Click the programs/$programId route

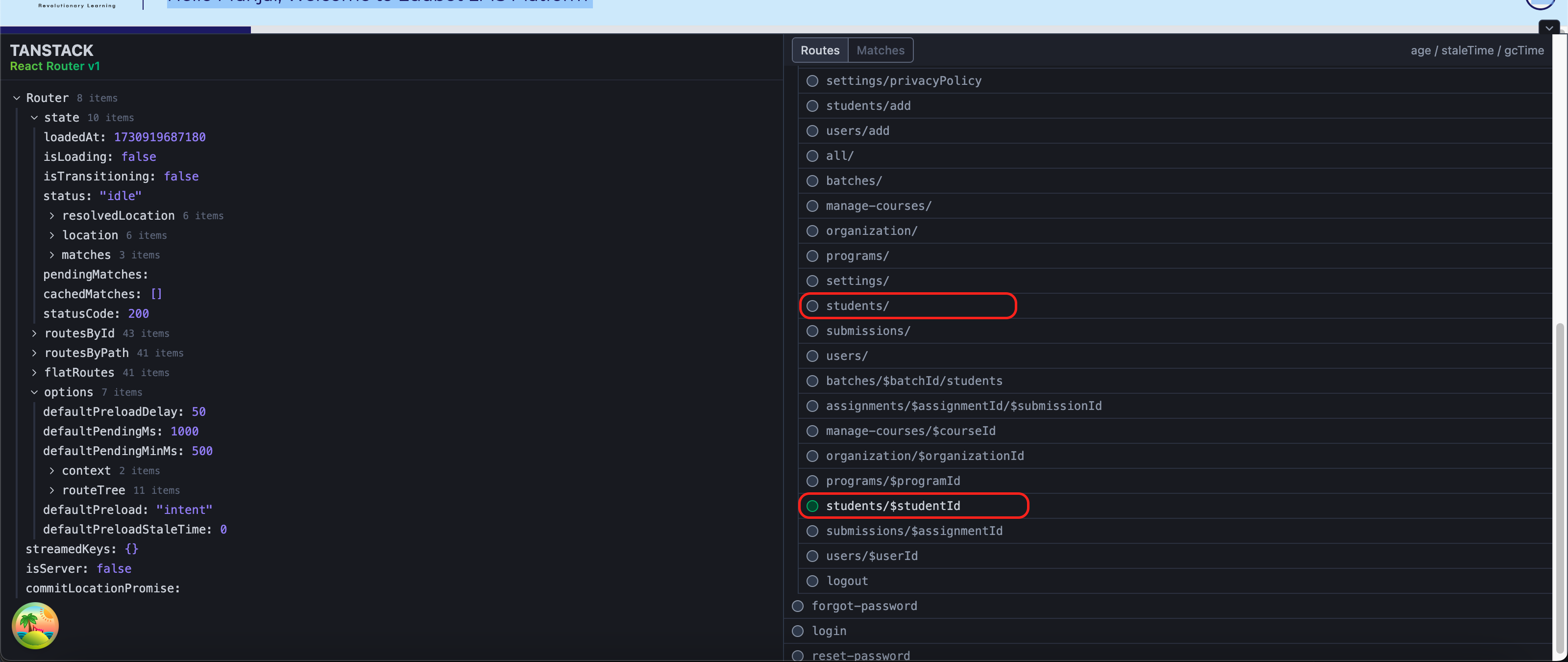pos(1175,481)
